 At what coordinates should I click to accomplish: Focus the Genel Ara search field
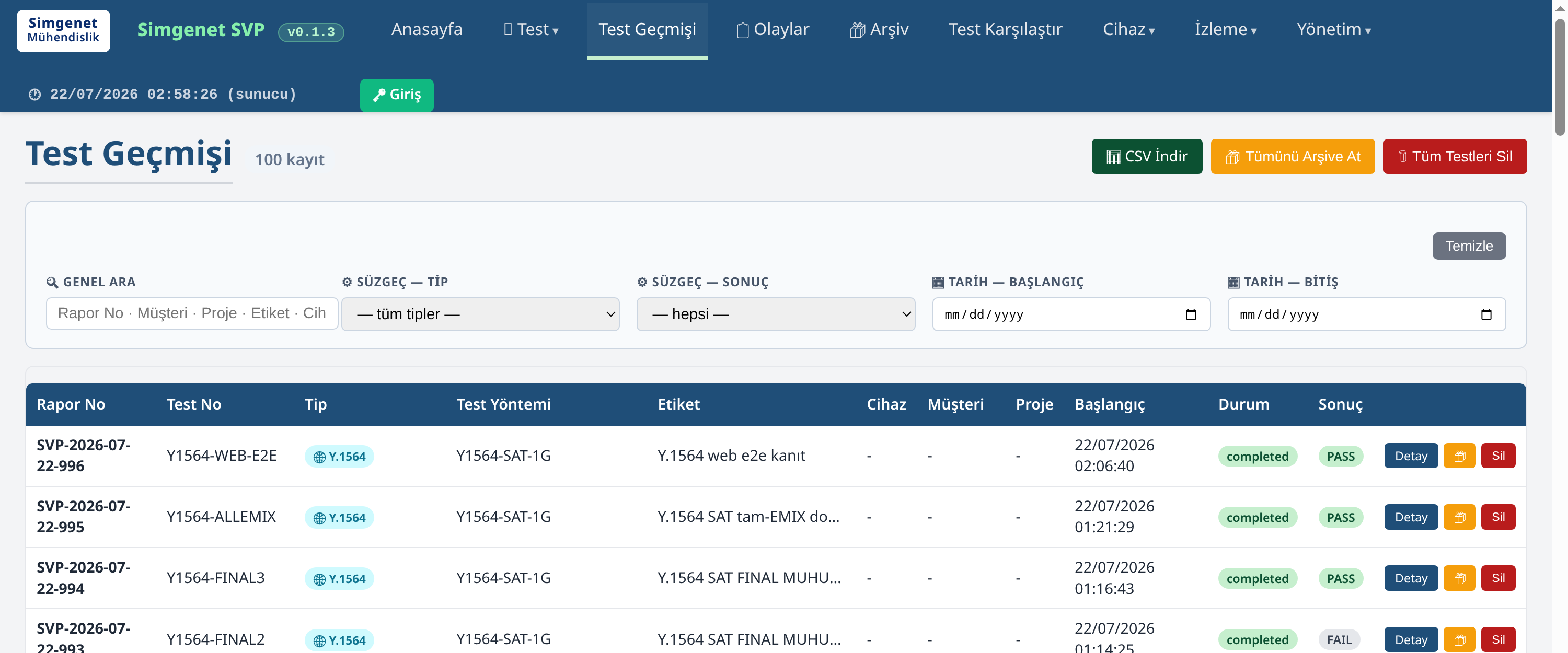coord(192,313)
